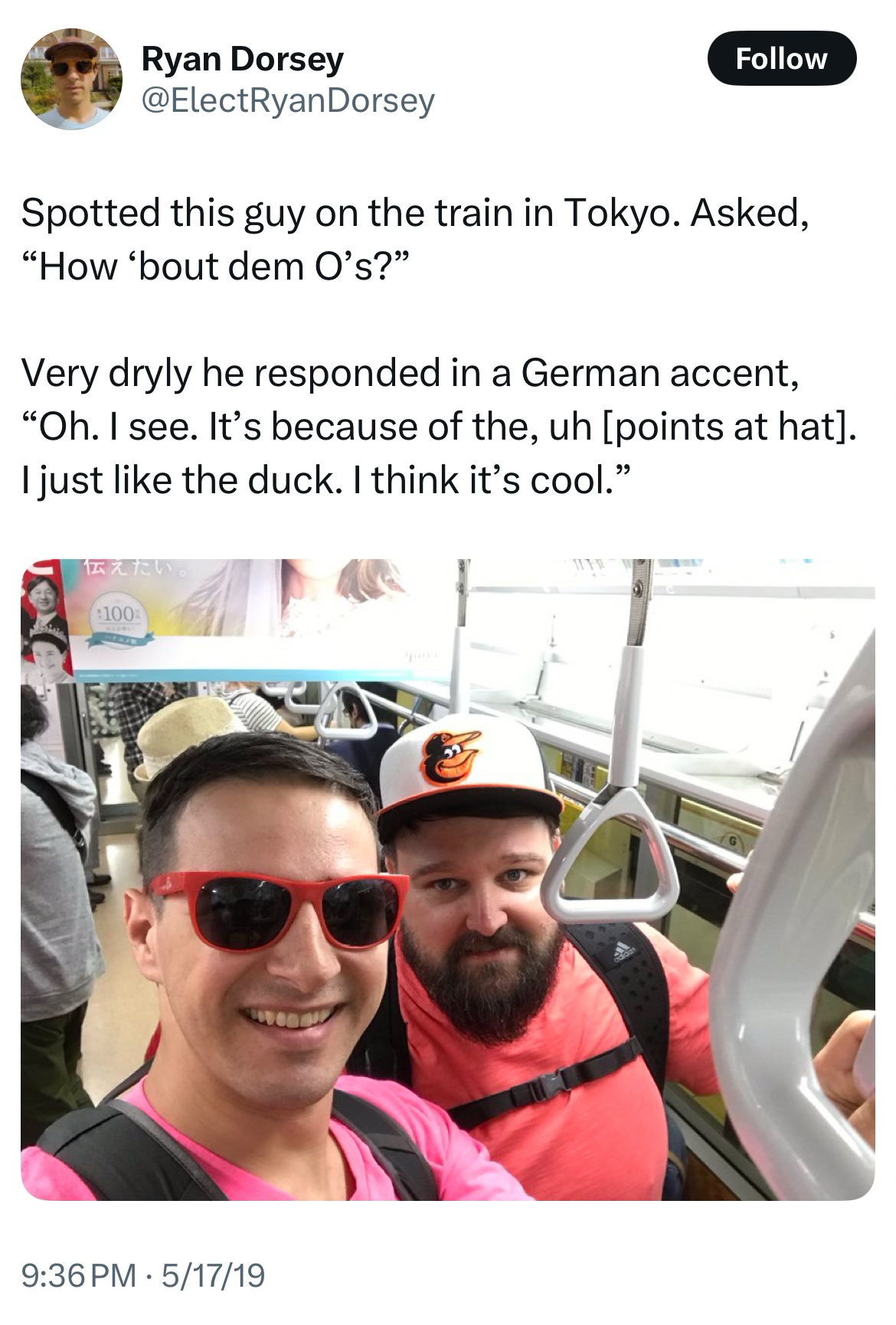
Task: Click the 9:36 PM timestamp
Action: point(79,1275)
